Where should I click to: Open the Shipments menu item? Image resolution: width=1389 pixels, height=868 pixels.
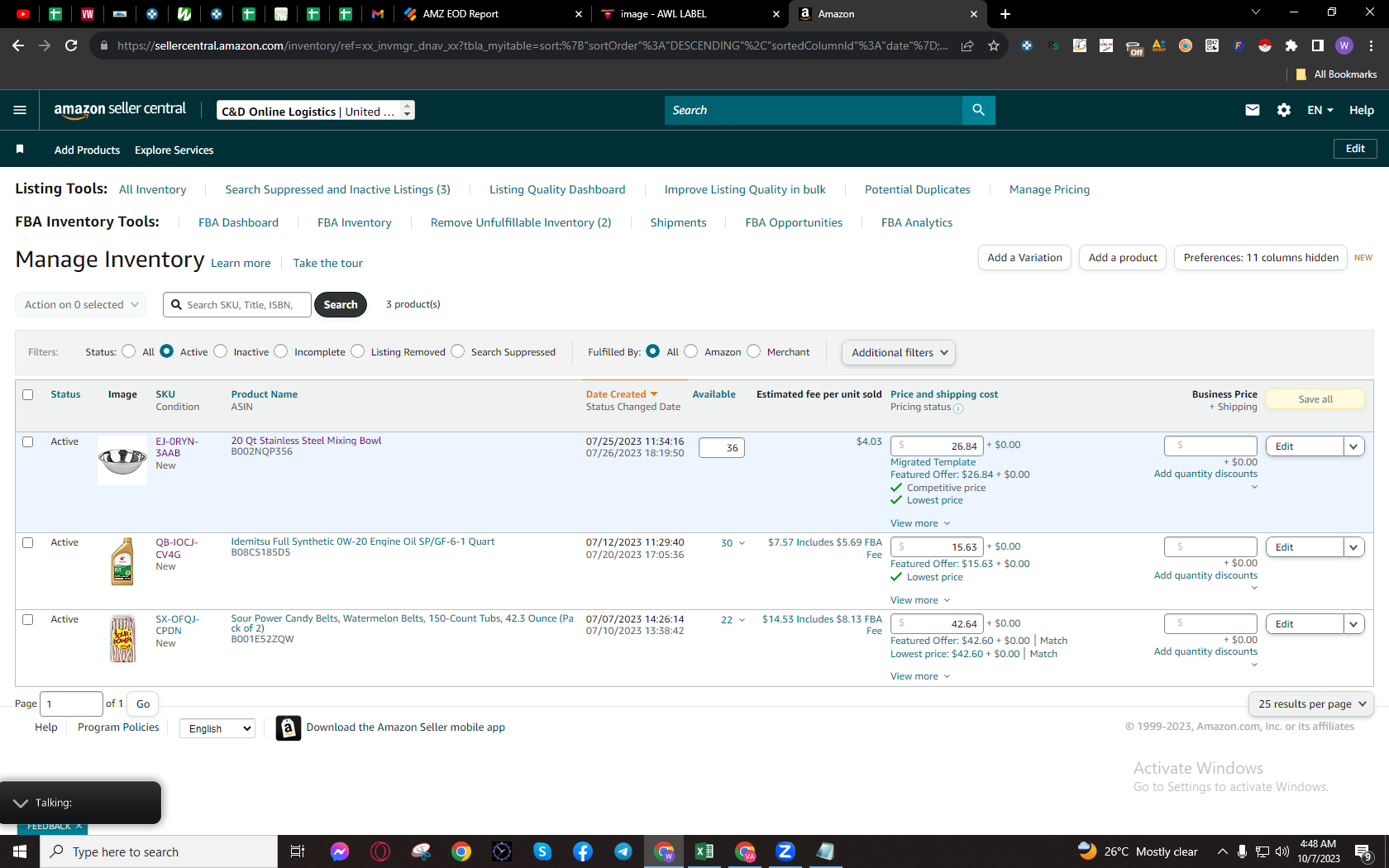pyautogui.click(x=678, y=222)
